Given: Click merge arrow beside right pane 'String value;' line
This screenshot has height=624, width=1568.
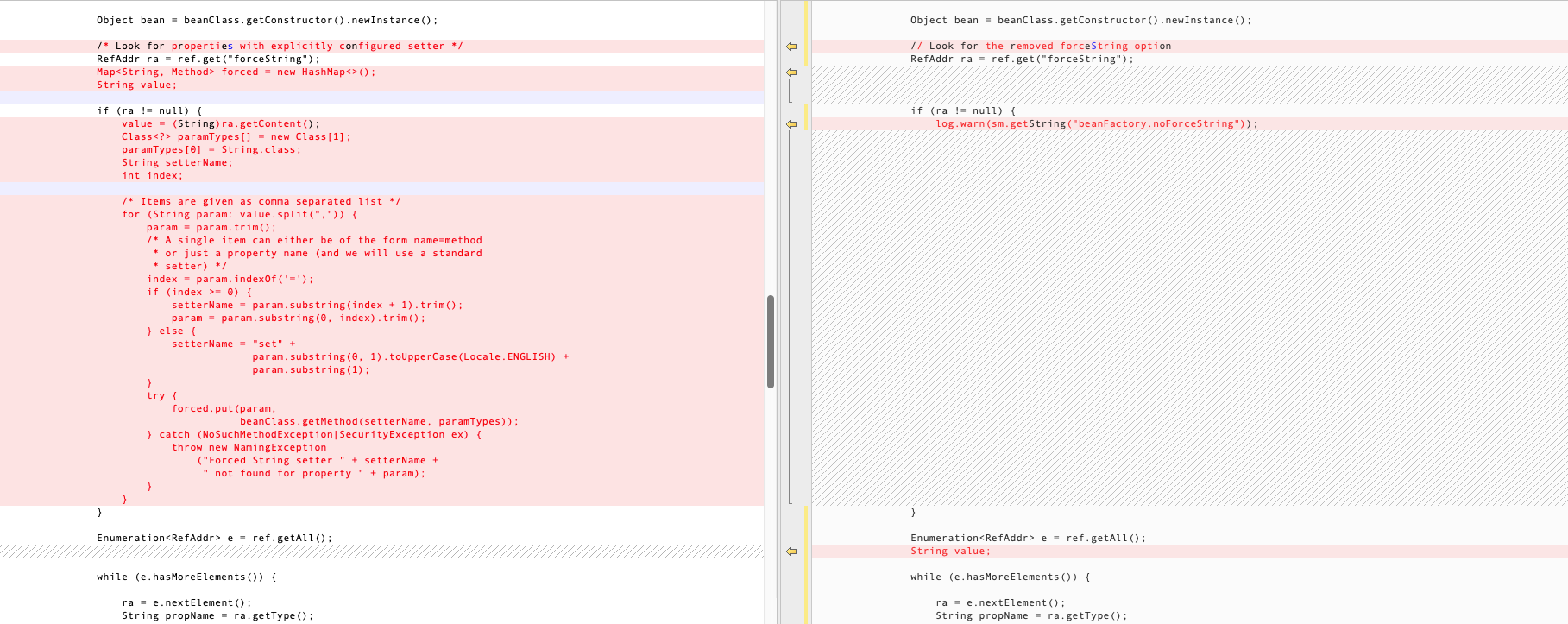Looking at the screenshot, I should [791, 552].
